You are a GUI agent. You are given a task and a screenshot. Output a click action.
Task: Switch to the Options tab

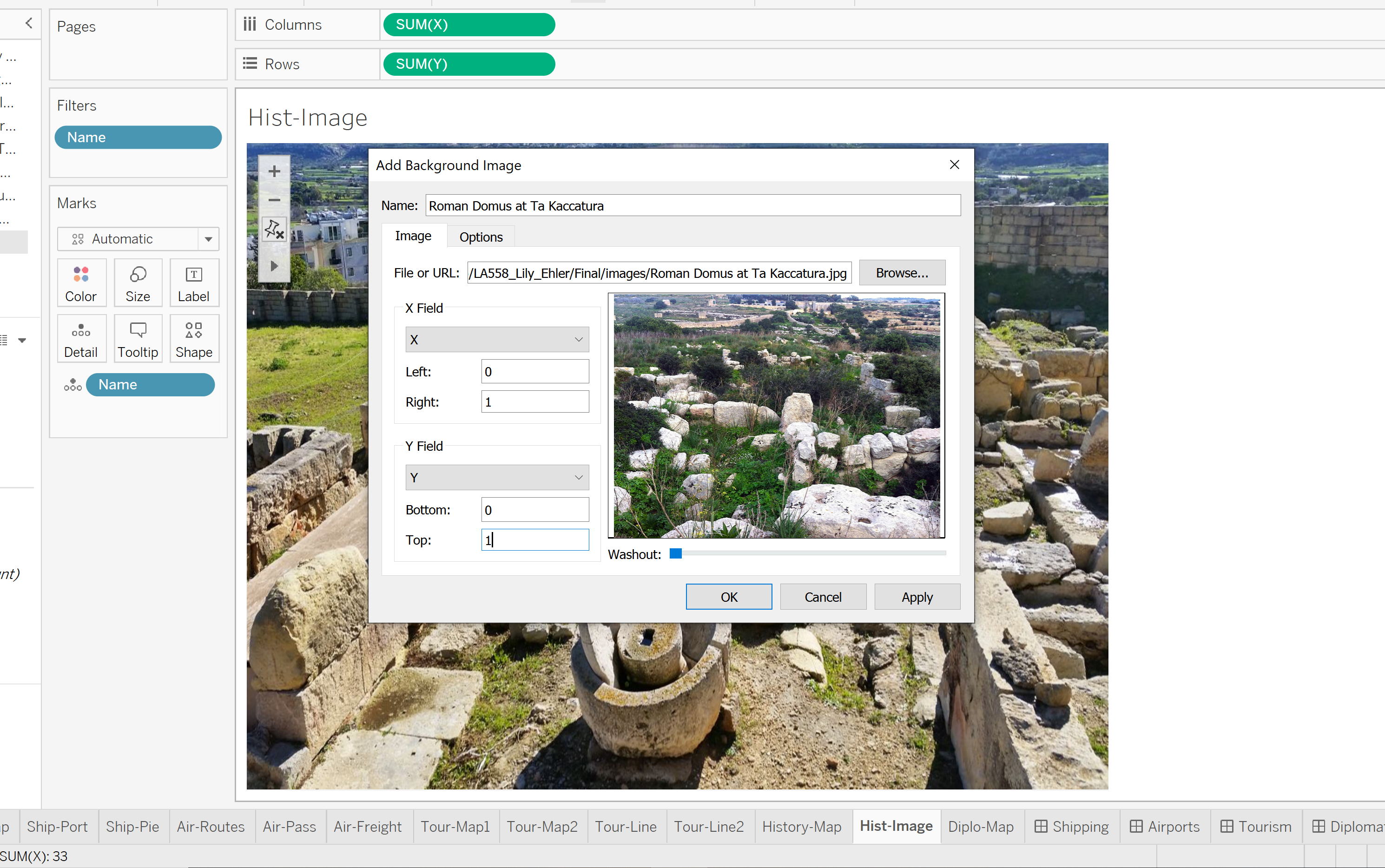(481, 237)
